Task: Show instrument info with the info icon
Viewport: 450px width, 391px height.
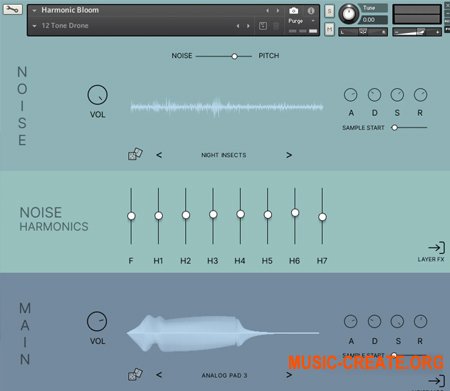Action: (311, 11)
